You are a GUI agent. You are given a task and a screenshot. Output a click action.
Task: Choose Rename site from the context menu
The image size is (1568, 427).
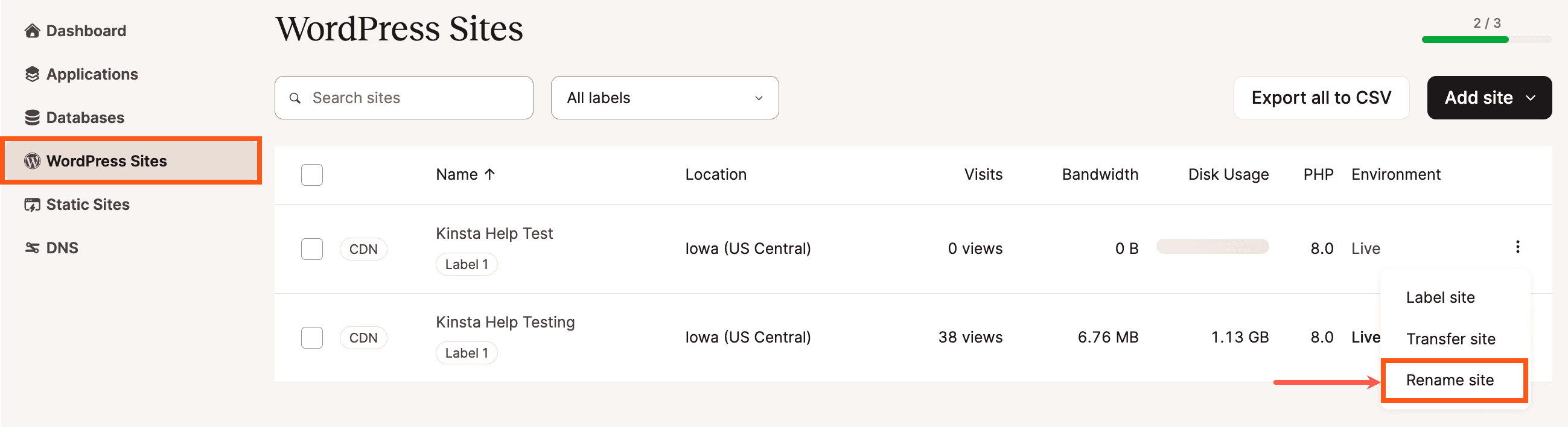1449,380
